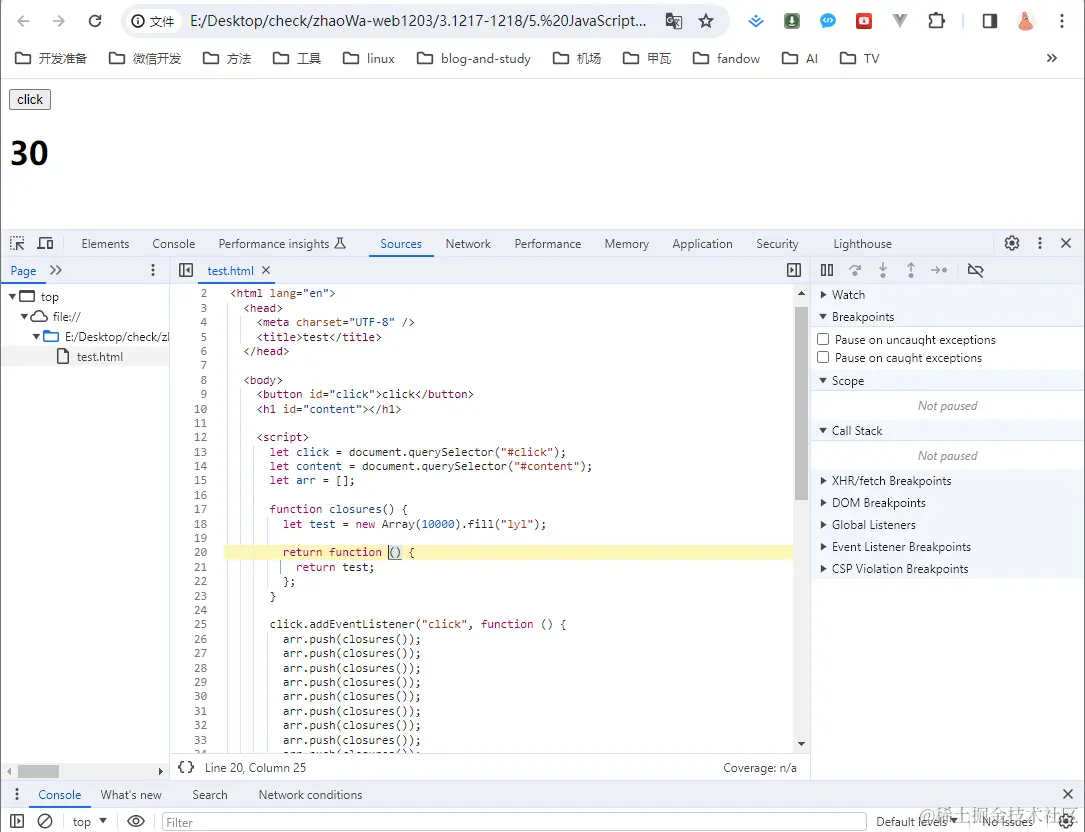Open DevTools settings gear
This screenshot has width=1085, height=832.
tap(1012, 243)
